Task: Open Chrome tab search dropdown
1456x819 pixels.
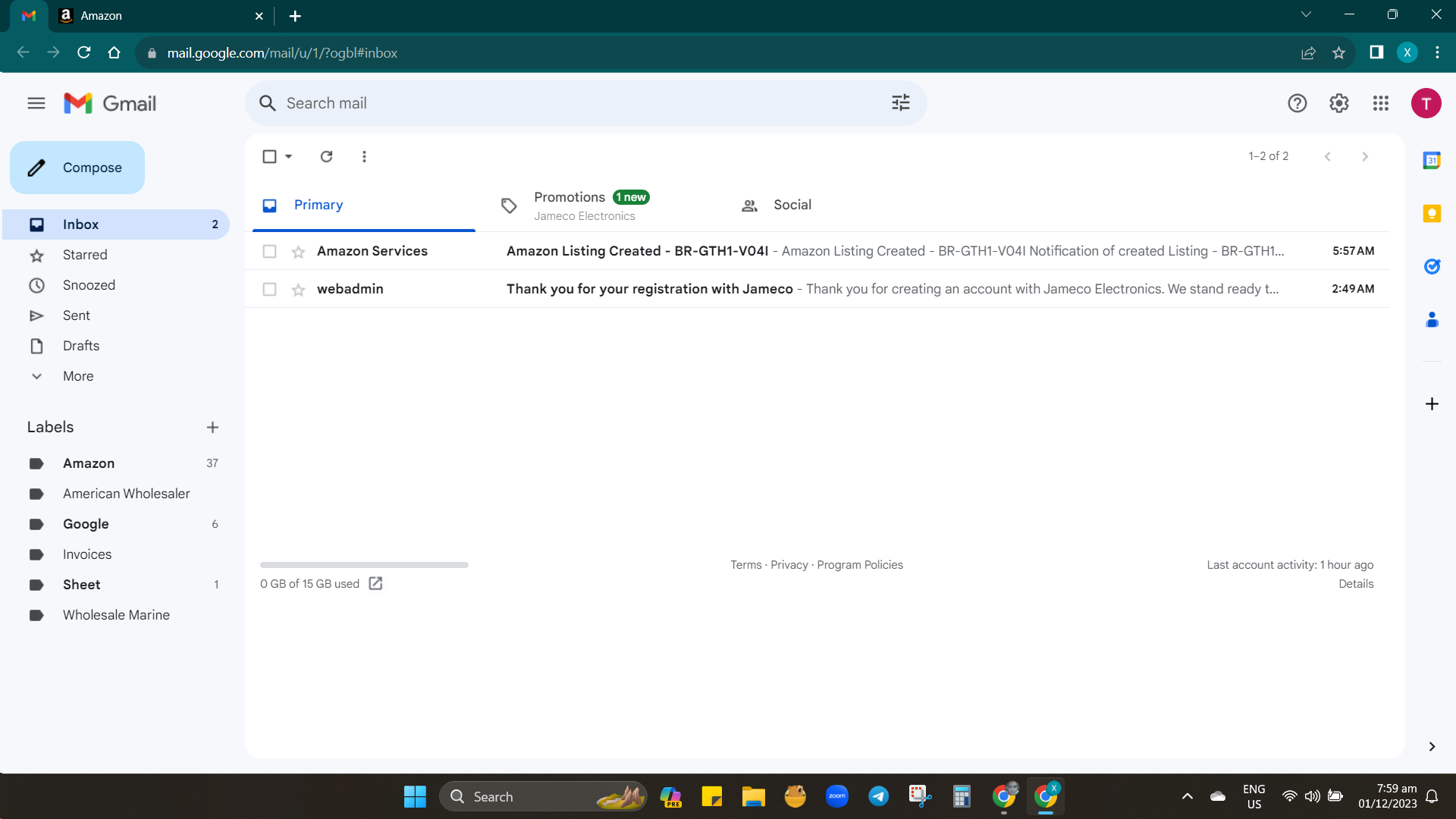Action: (1306, 14)
